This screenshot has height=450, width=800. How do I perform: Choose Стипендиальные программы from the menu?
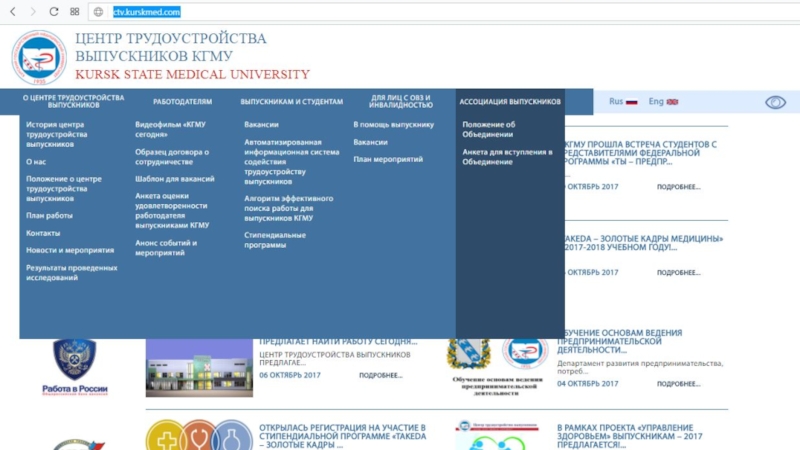(x=275, y=240)
